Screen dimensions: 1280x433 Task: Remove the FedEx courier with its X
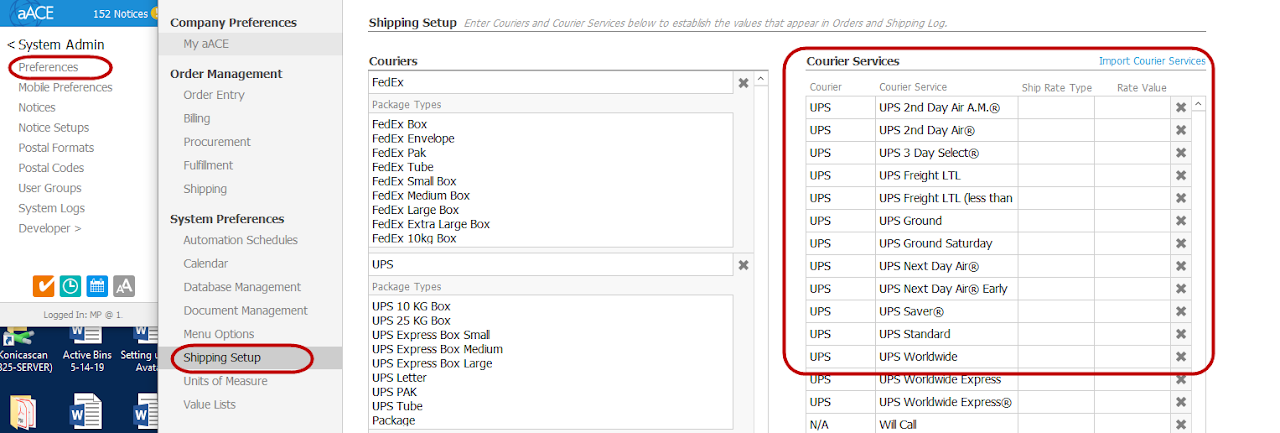(x=743, y=83)
